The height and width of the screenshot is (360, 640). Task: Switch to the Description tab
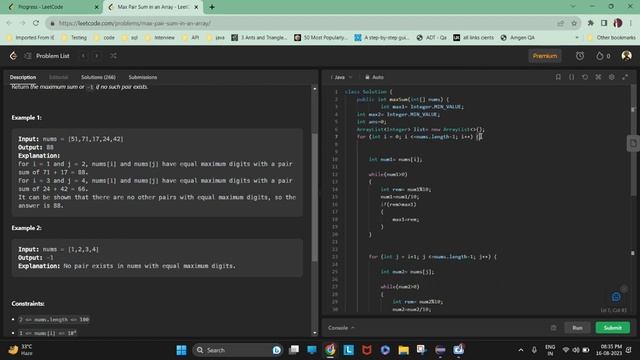pyautogui.click(x=23, y=77)
